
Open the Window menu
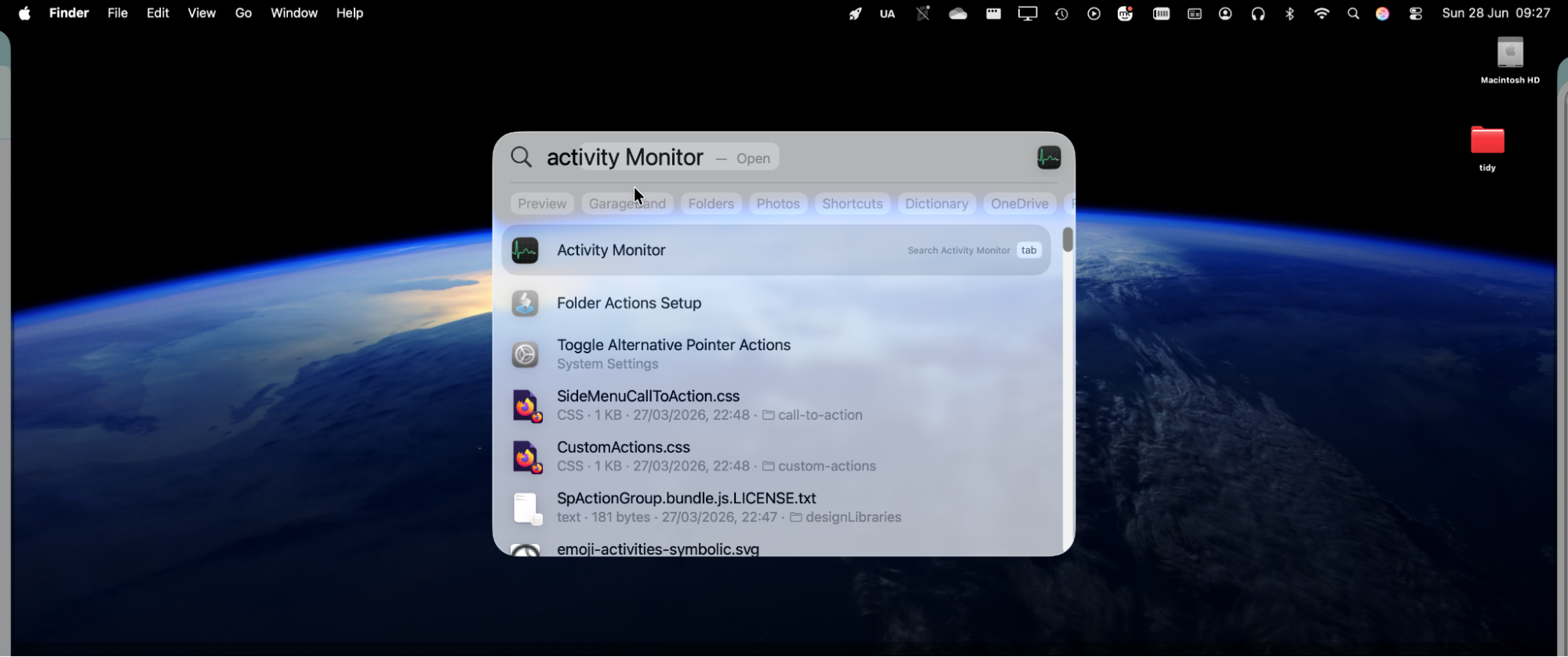(294, 13)
